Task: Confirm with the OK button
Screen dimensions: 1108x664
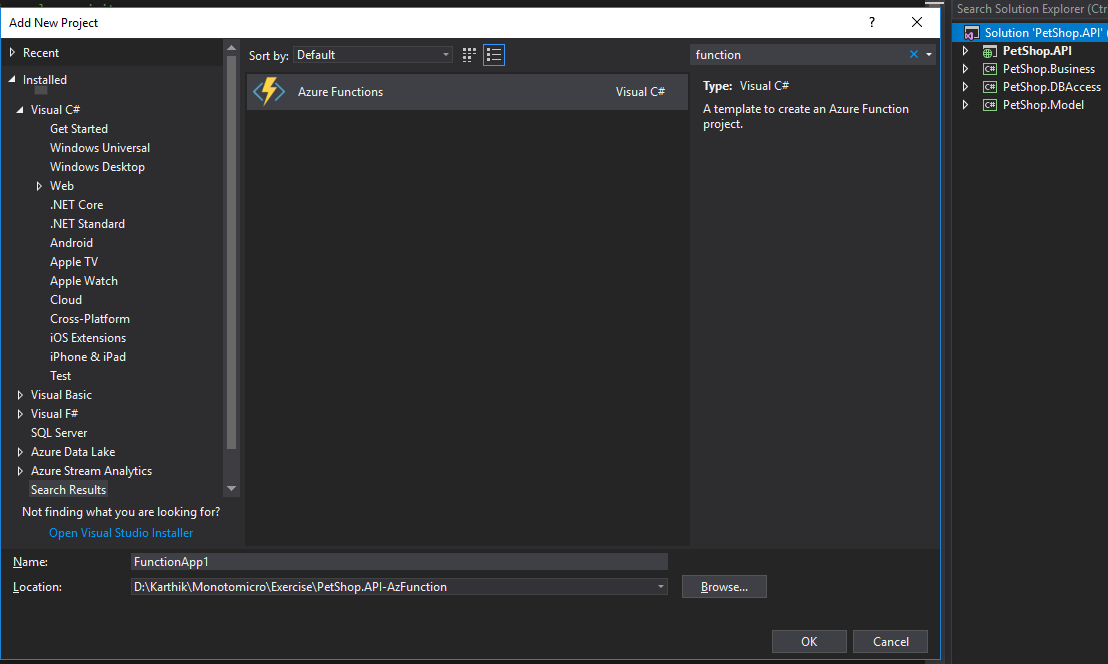Action: click(809, 641)
